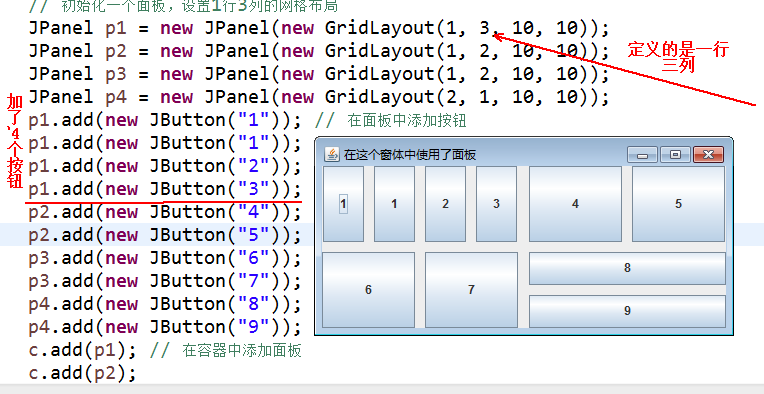Click button 3 in the Java window
The height and width of the screenshot is (394, 764).
(496, 204)
